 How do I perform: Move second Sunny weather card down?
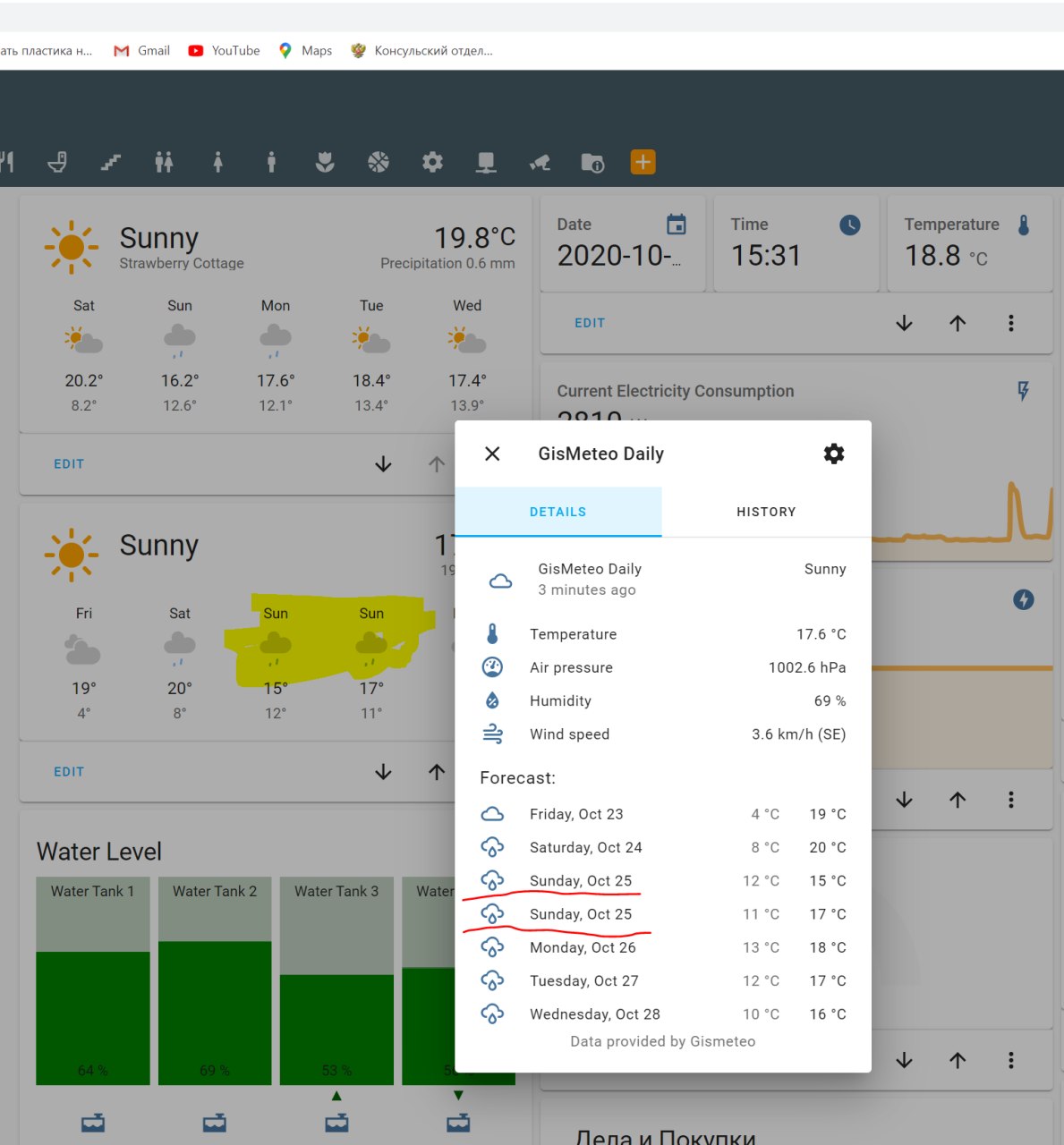coord(383,772)
